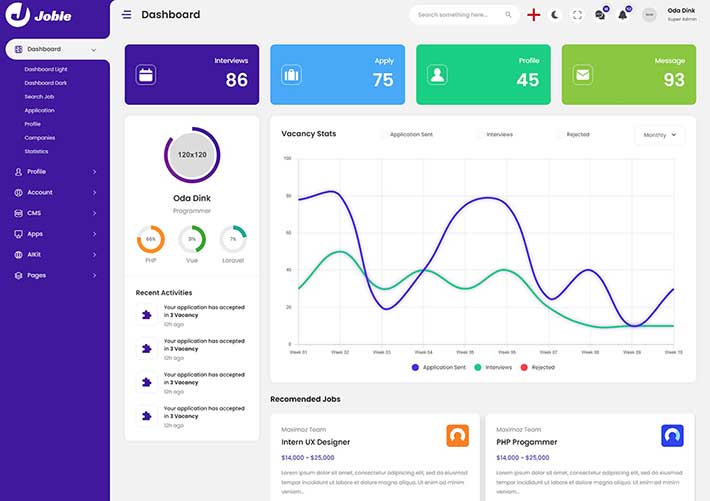Open Search Job in the sidebar

tap(40, 97)
